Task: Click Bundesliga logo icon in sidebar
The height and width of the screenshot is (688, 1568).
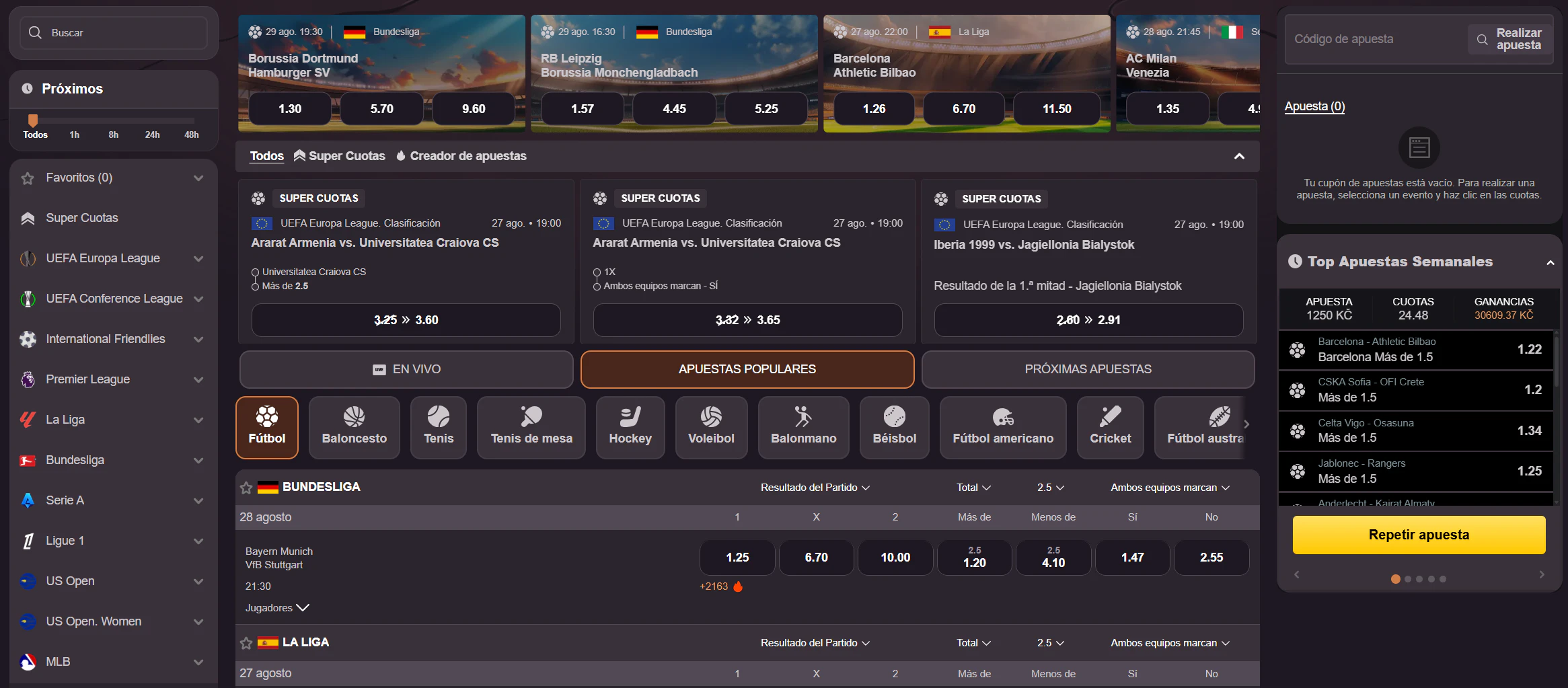Action: pos(28,461)
